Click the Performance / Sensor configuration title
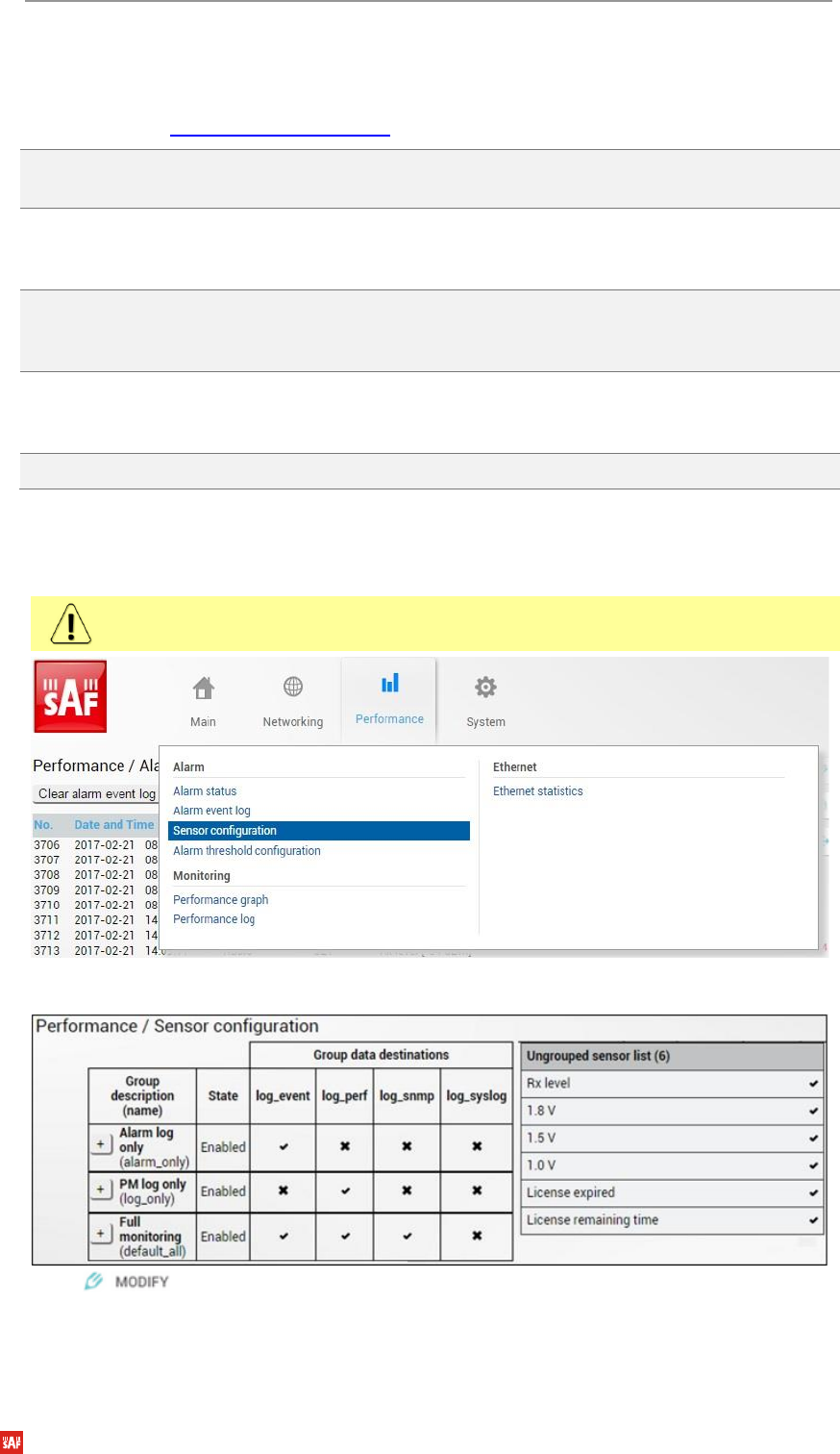840x1454 pixels. click(177, 1026)
